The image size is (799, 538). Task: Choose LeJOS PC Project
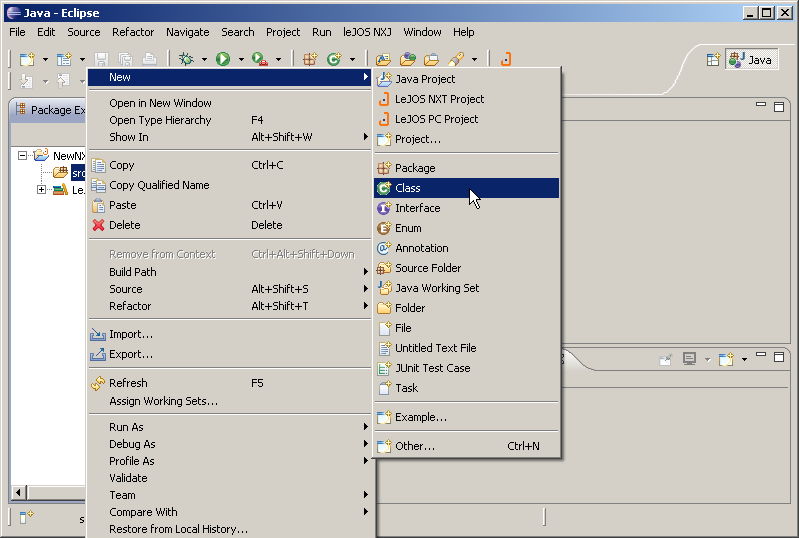(x=467, y=119)
